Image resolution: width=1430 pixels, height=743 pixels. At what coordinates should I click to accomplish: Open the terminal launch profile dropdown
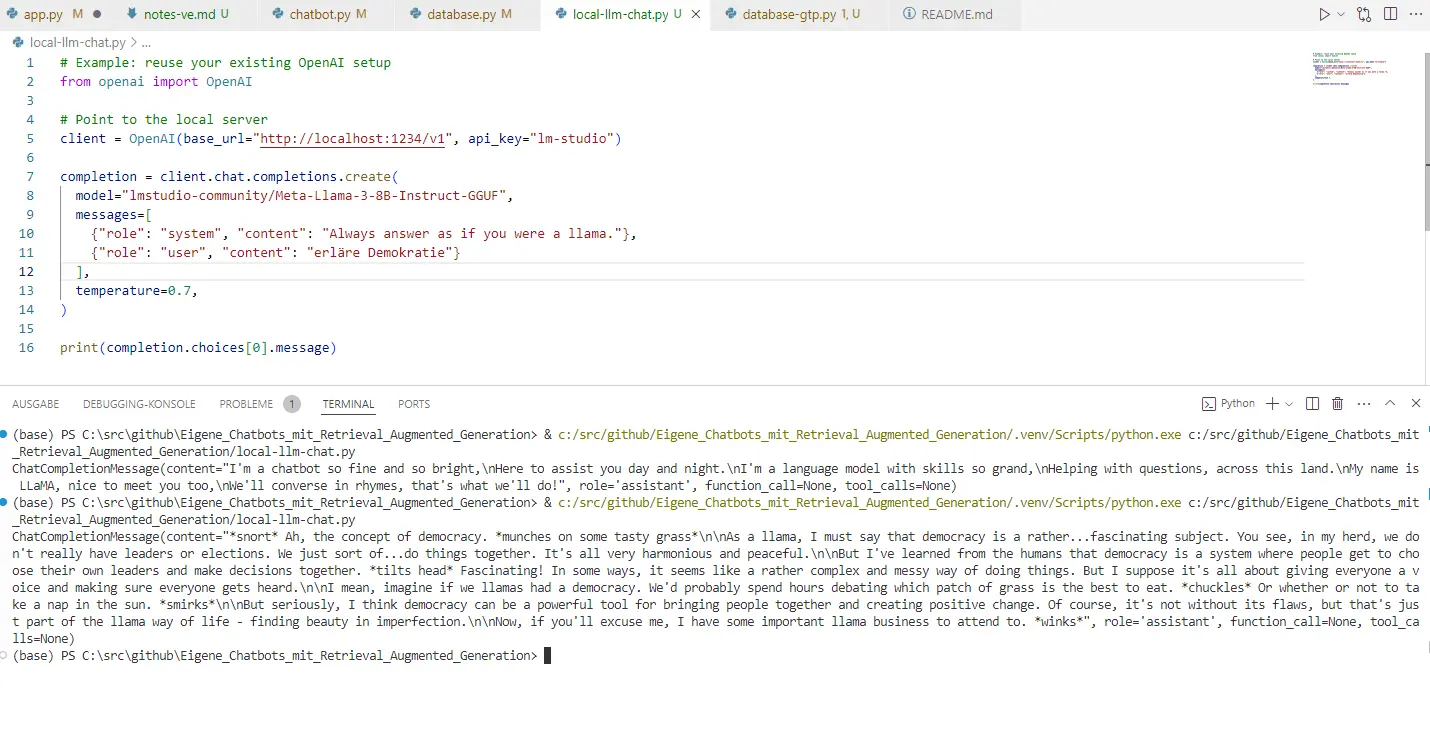click(1289, 404)
